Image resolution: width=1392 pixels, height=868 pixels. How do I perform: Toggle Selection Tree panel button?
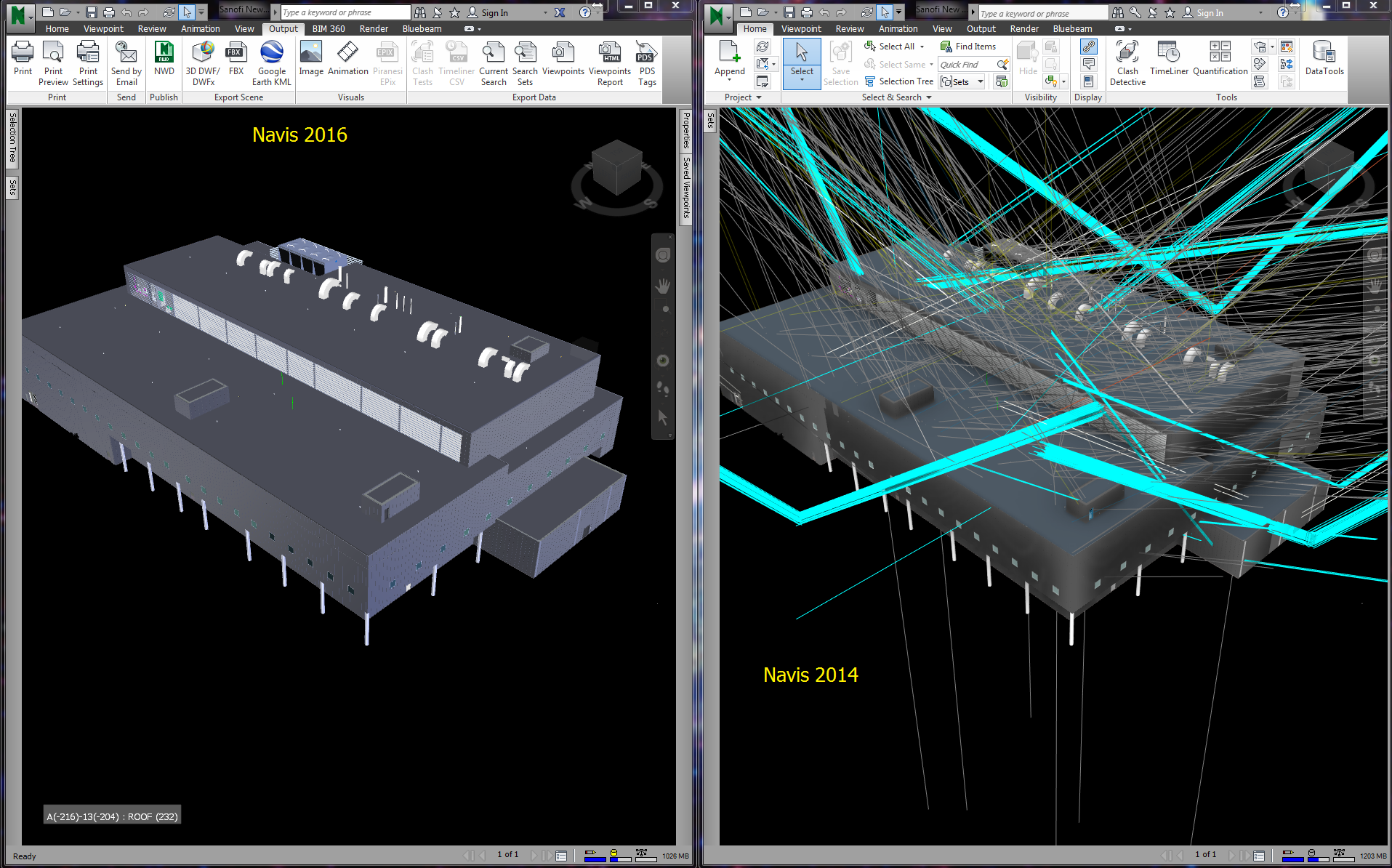tap(898, 81)
